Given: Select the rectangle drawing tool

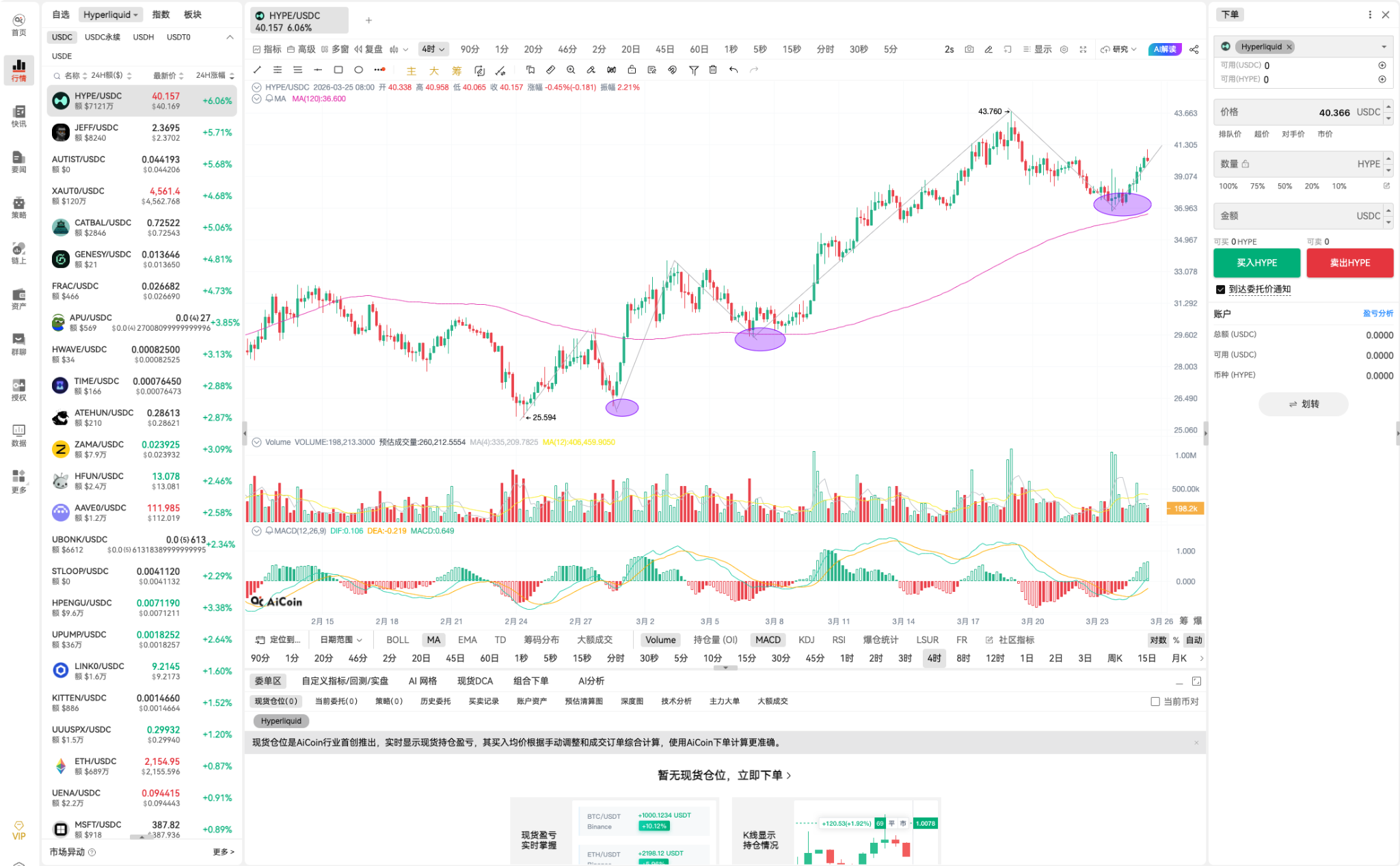Looking at the screenshot, I should [338, 70].
